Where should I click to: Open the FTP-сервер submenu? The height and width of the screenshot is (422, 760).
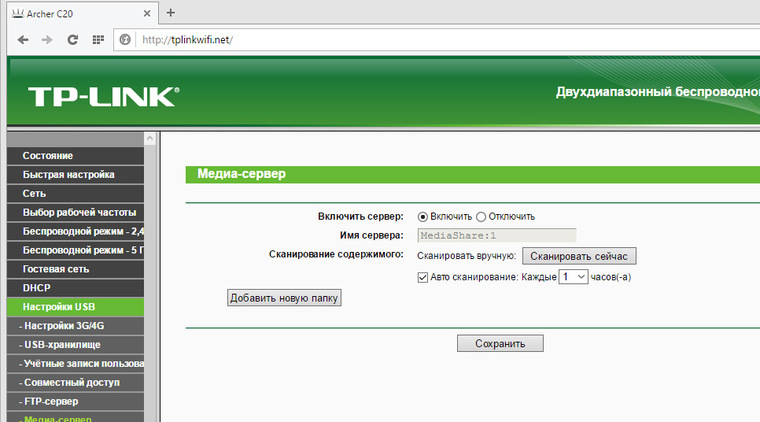point(76,401)
